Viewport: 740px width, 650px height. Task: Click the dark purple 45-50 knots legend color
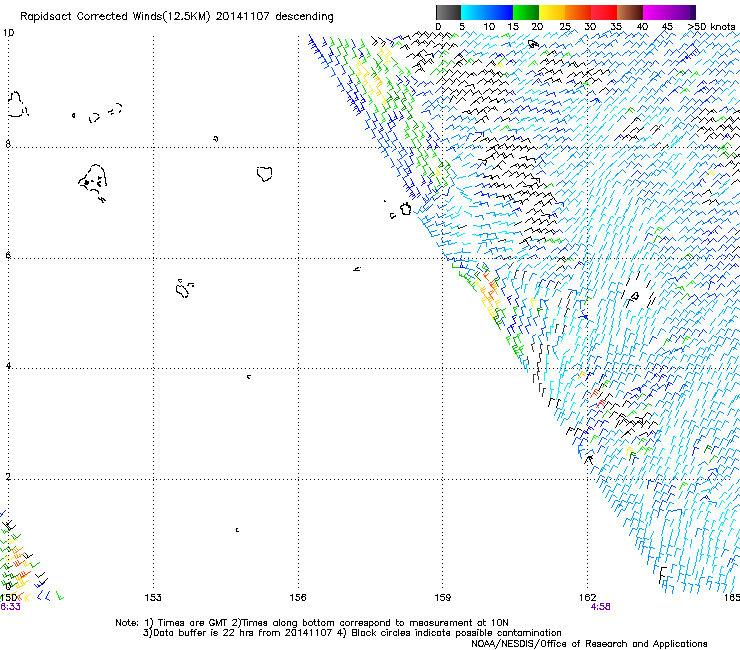pyautogui.click(x=682, y=12)
